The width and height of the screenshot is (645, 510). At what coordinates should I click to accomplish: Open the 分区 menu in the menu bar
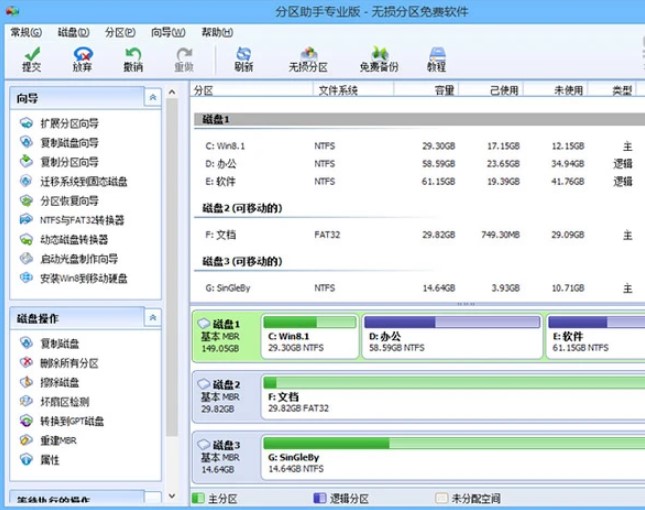pyautogui.click(x=119, y=32)
